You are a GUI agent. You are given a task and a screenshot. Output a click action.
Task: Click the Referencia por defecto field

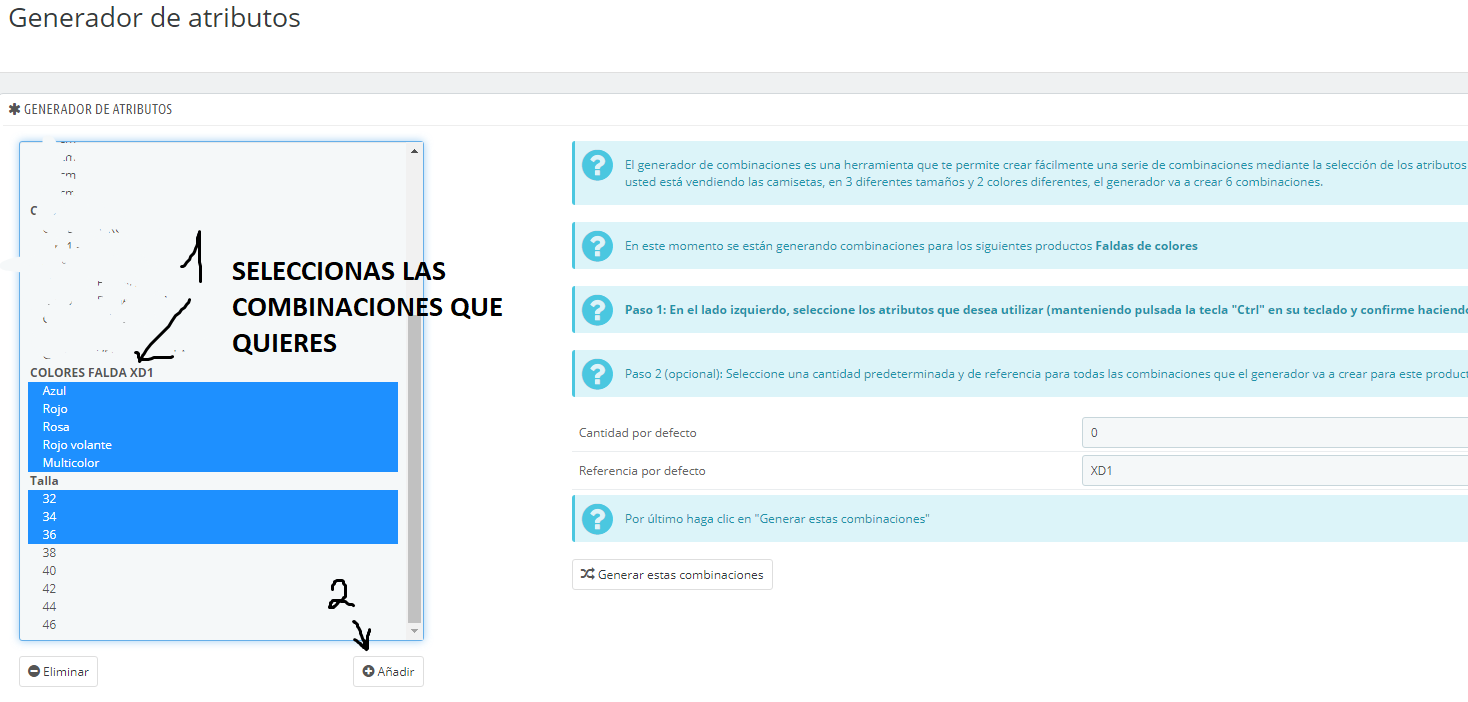tap(1275, 471)
